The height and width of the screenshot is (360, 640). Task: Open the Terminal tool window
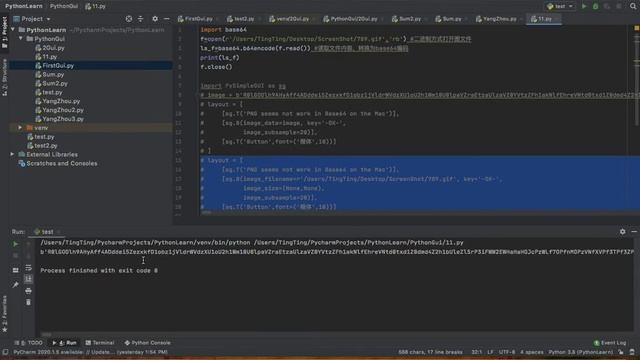[100, 343]
